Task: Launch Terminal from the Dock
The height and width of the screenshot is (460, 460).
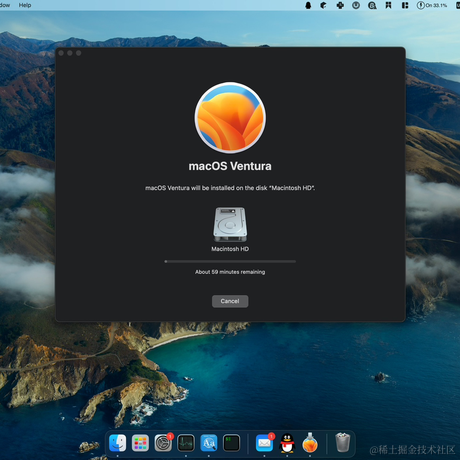Action: [x=231, y=443]
